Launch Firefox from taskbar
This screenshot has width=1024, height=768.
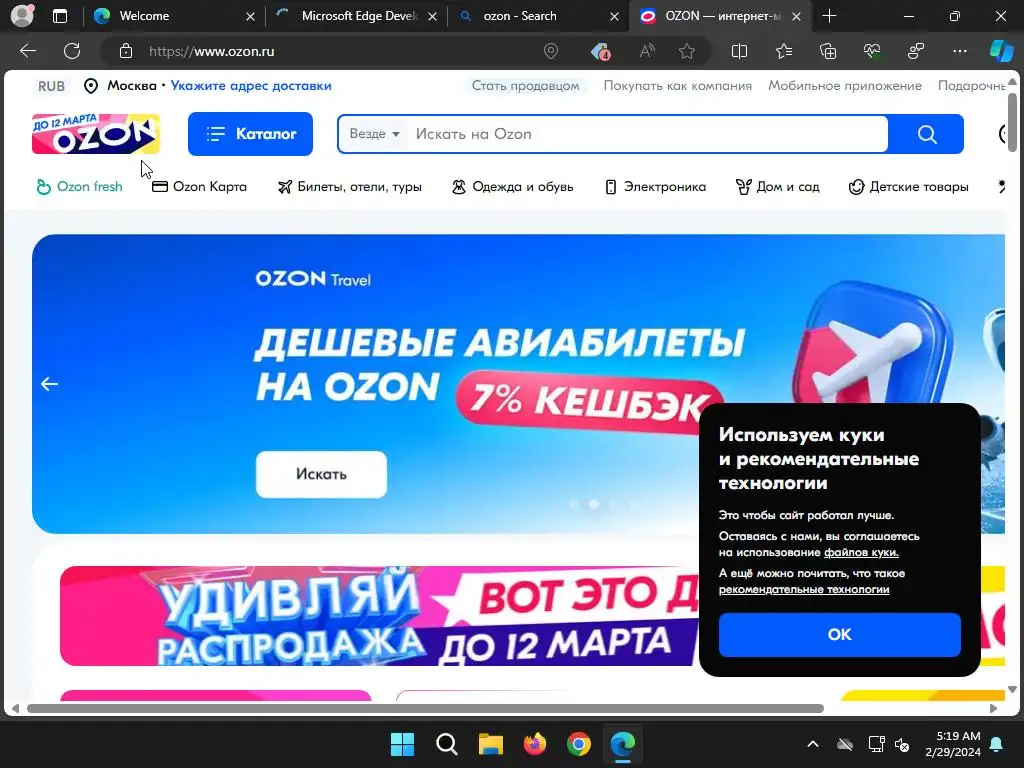tap(535, 744)
